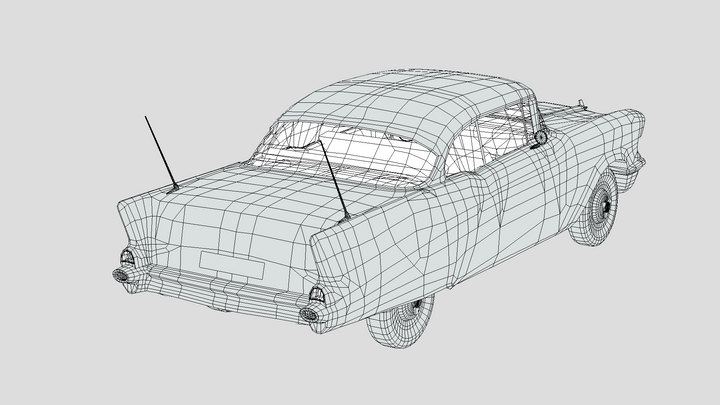720x405 pixels.
Task: Select the side window of the car
Action: click(x=487, y=138)
